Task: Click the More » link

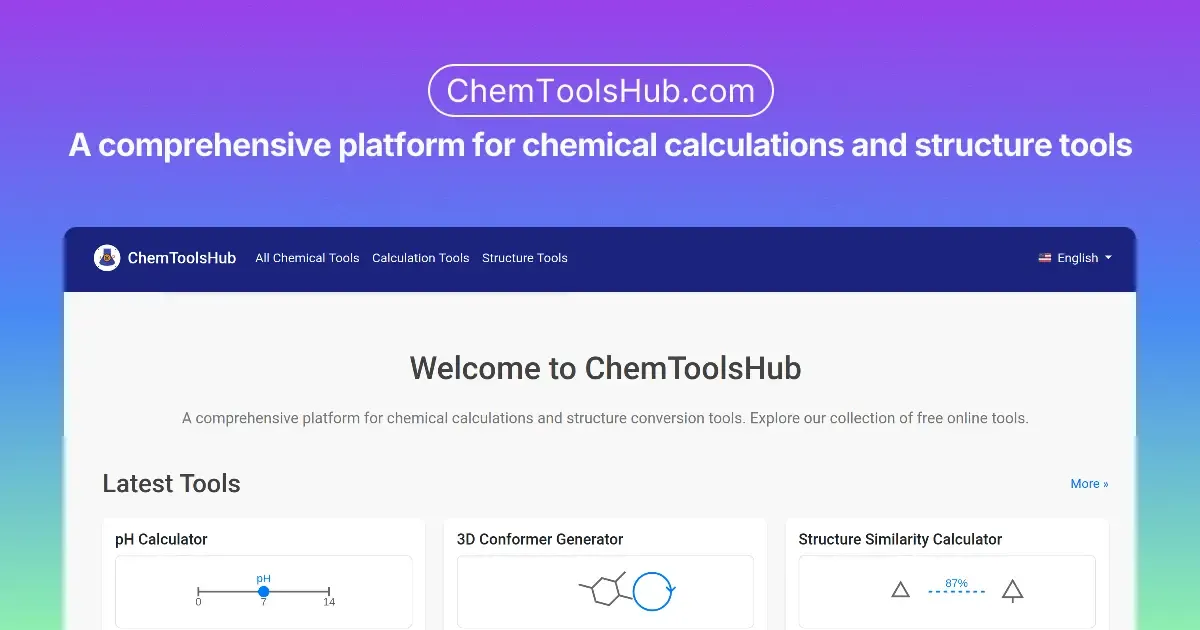Action: tap(1089, 484)
